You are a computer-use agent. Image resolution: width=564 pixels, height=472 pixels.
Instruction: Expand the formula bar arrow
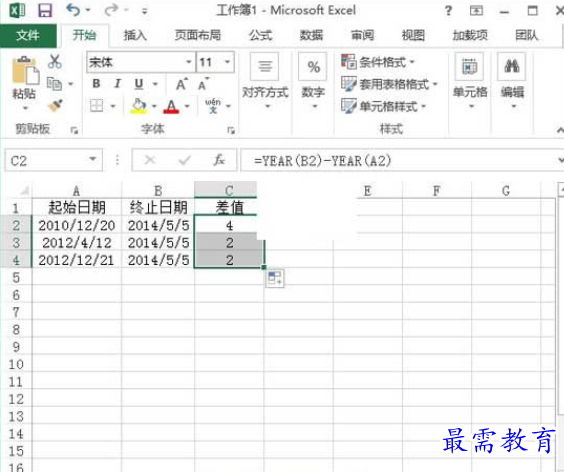pyautogui.click(x=560, y=160)
